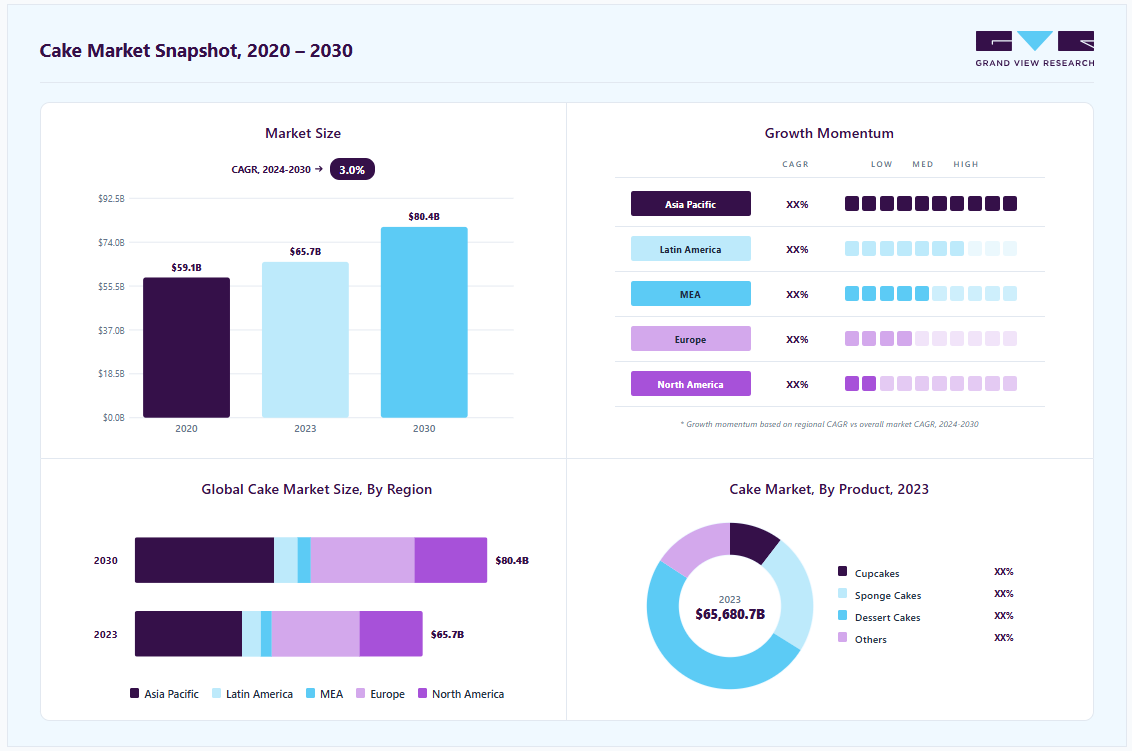Click the Cake Market, By Product, 2023 title
This screenshot has width=1132, height=751.
coord(829,489)
